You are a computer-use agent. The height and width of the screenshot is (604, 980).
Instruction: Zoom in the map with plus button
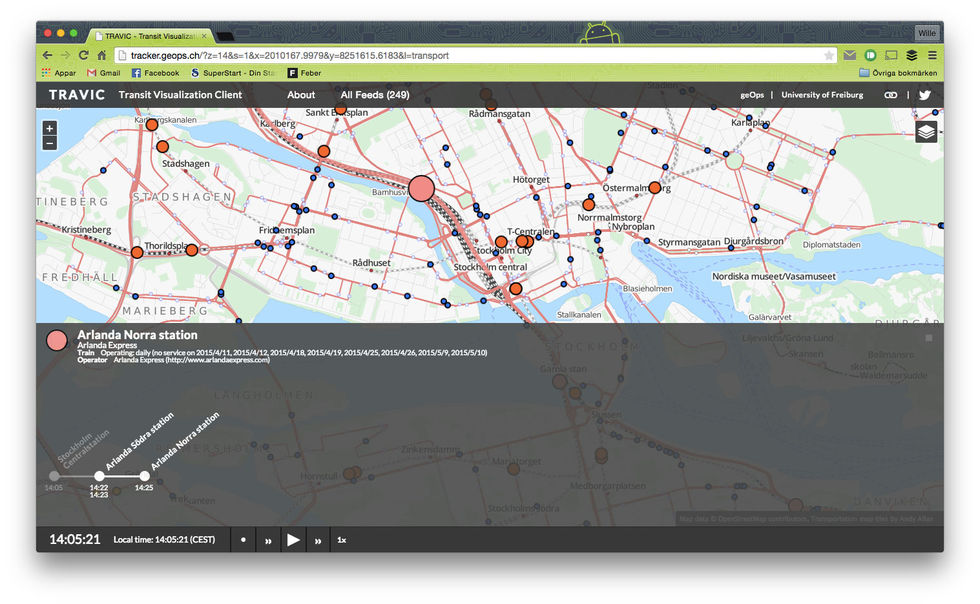50,128
